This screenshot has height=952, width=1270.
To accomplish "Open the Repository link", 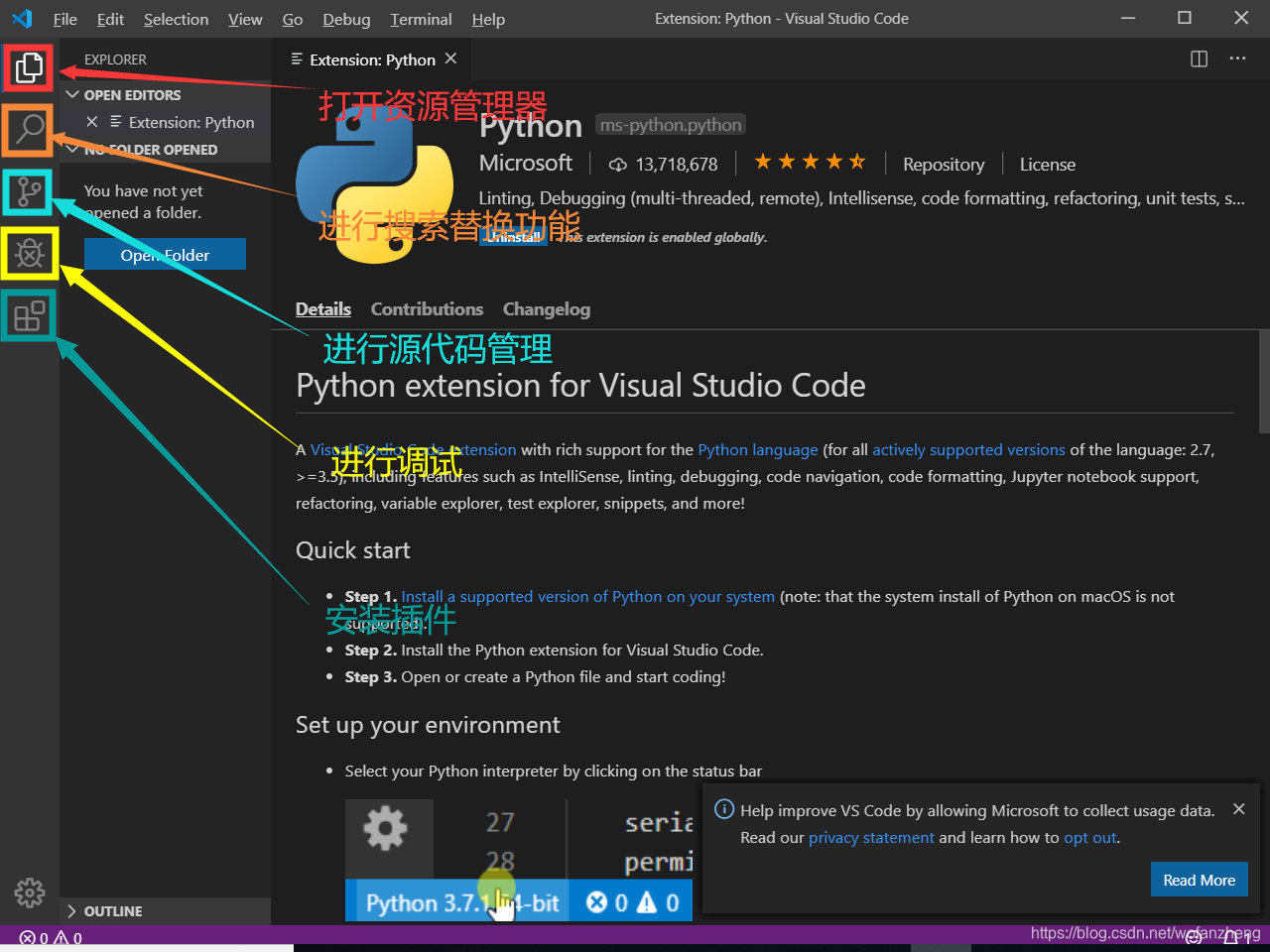I will [944, 165].
